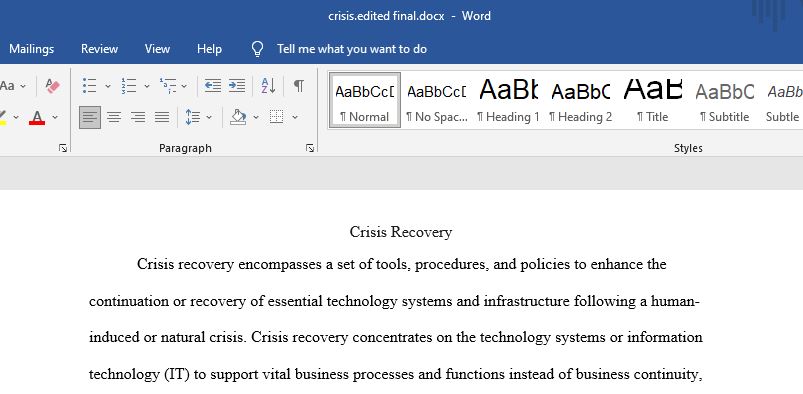Click the Clear All Formatting eraser icon
Screen dimensions: 803x394
[52, 86]
